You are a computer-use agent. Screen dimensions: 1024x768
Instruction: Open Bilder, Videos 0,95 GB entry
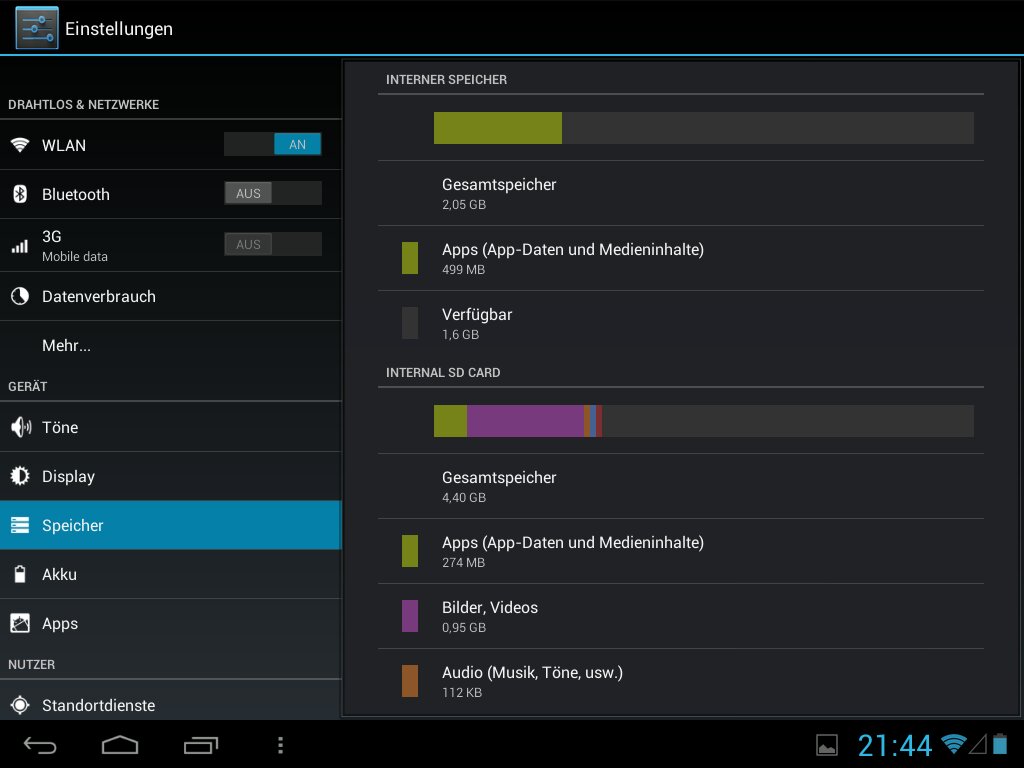pyautogui.click(x=680, y=616)
